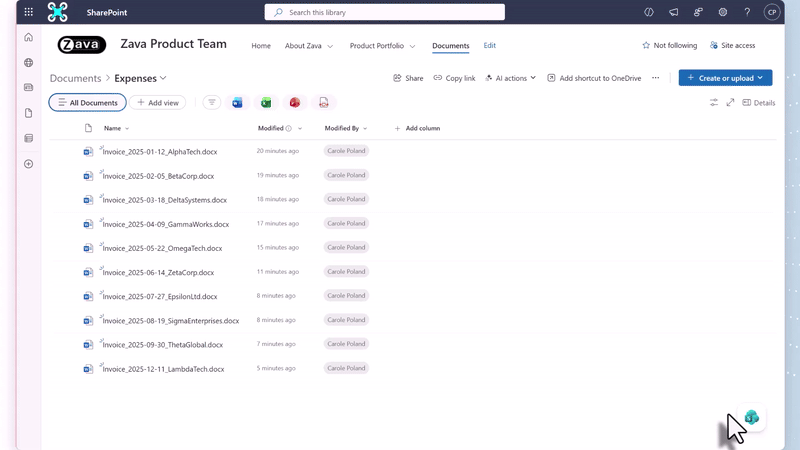Open the news icon in left rail
This screenshot has height=450, width=800.
(x=29, y=87)
